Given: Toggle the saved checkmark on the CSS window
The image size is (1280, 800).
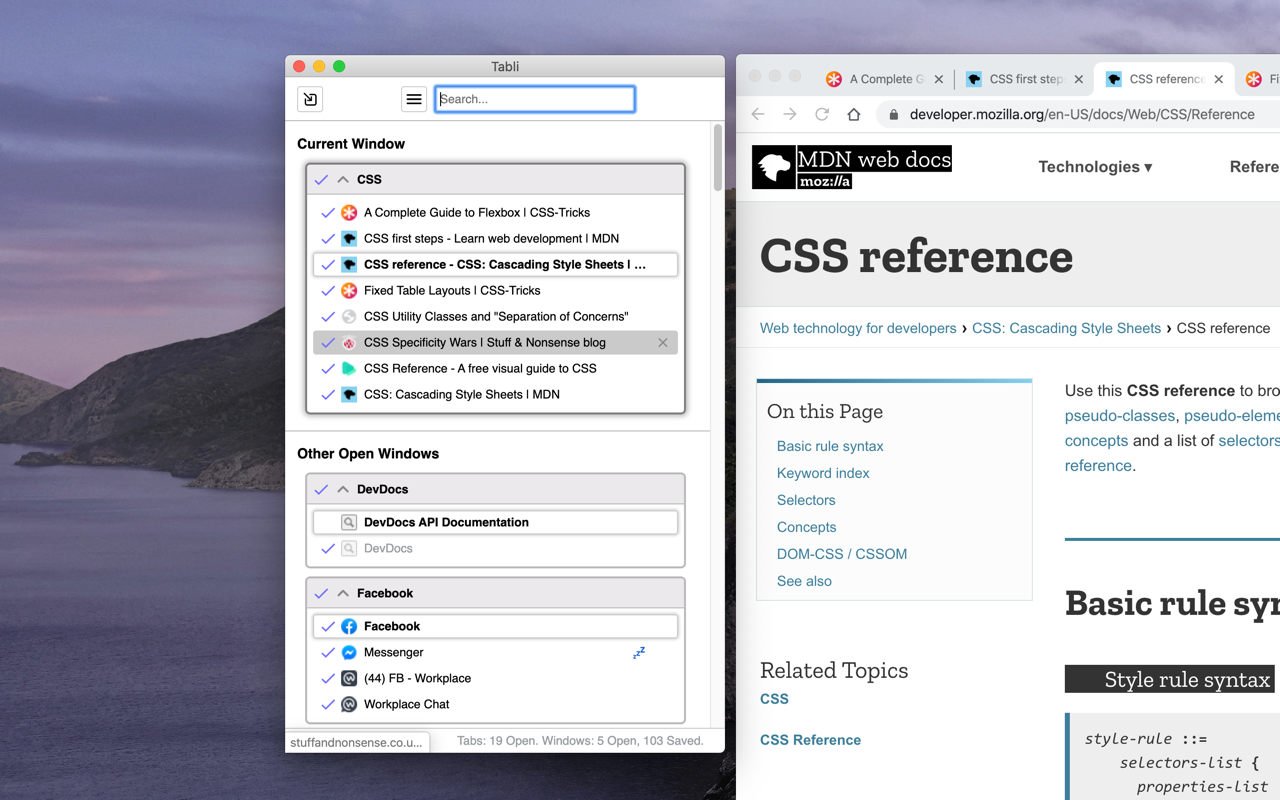Looking at the screenshot, I should click(321, 179).
